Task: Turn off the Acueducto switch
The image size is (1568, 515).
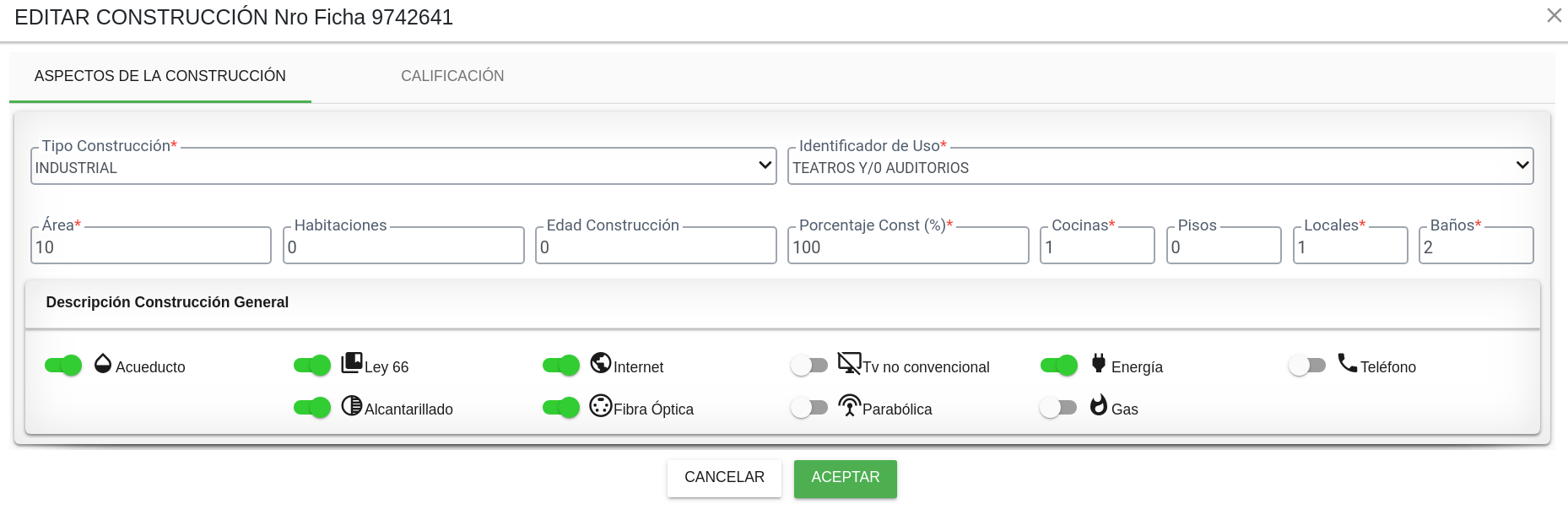Action: pos(63,366)
